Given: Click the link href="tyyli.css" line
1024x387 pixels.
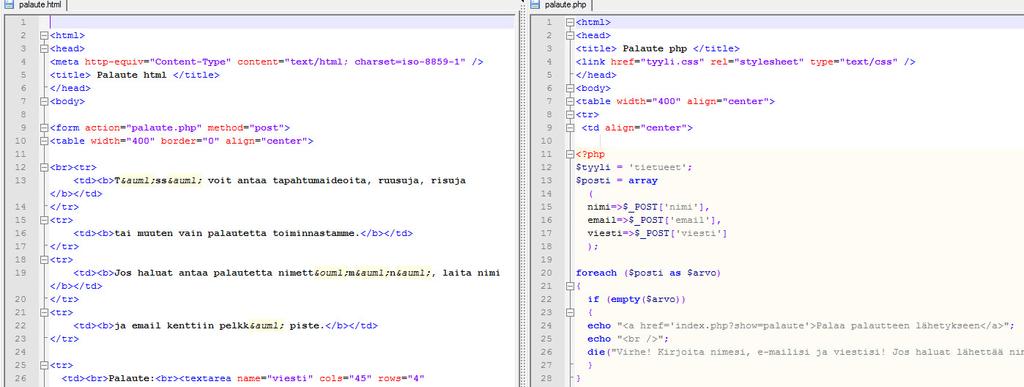Looking at the screenshot, I should point(746,62).
